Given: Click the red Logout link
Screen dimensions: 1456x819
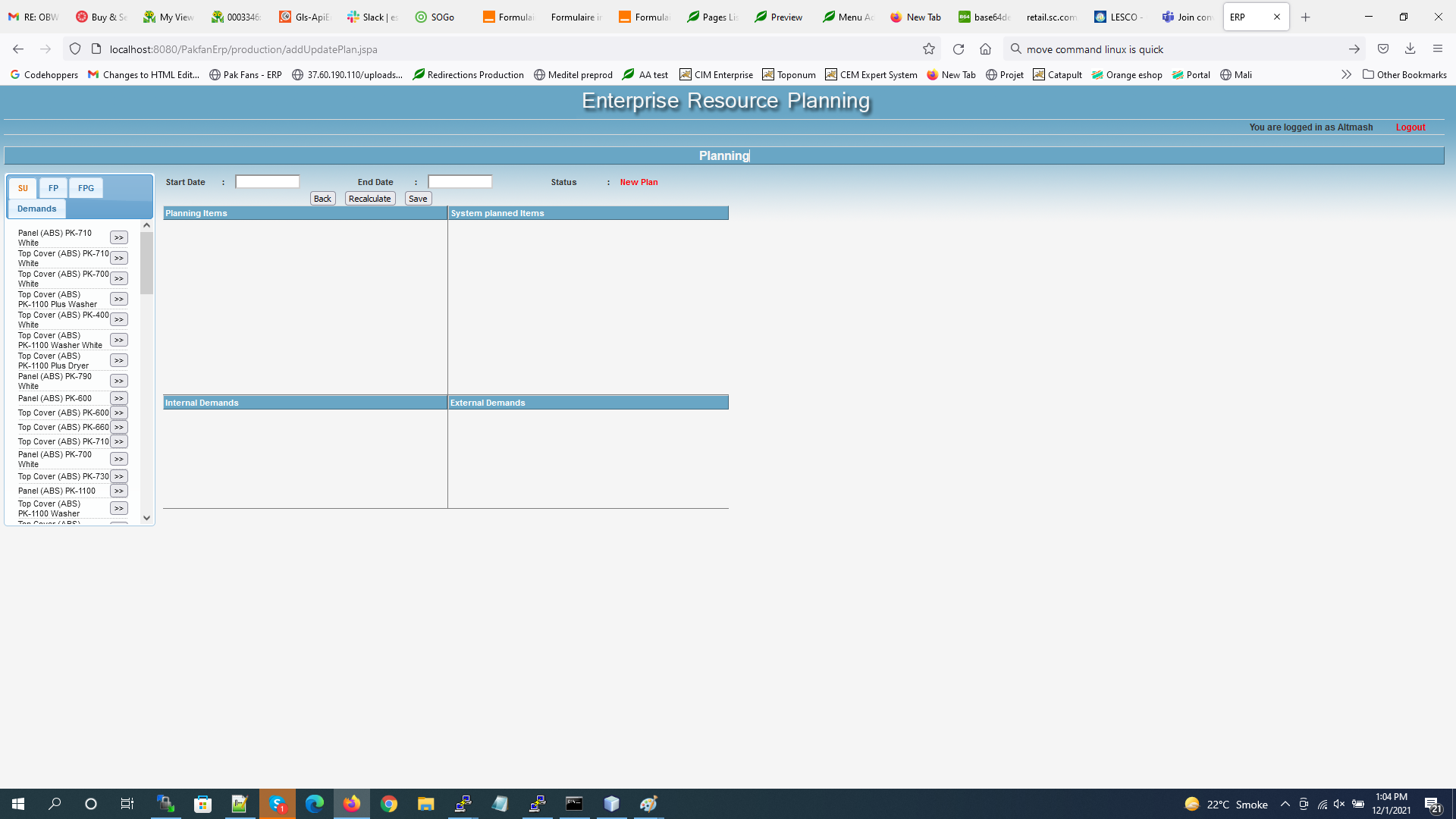Looking at the screenshot, I should [x=1410, y=127].
